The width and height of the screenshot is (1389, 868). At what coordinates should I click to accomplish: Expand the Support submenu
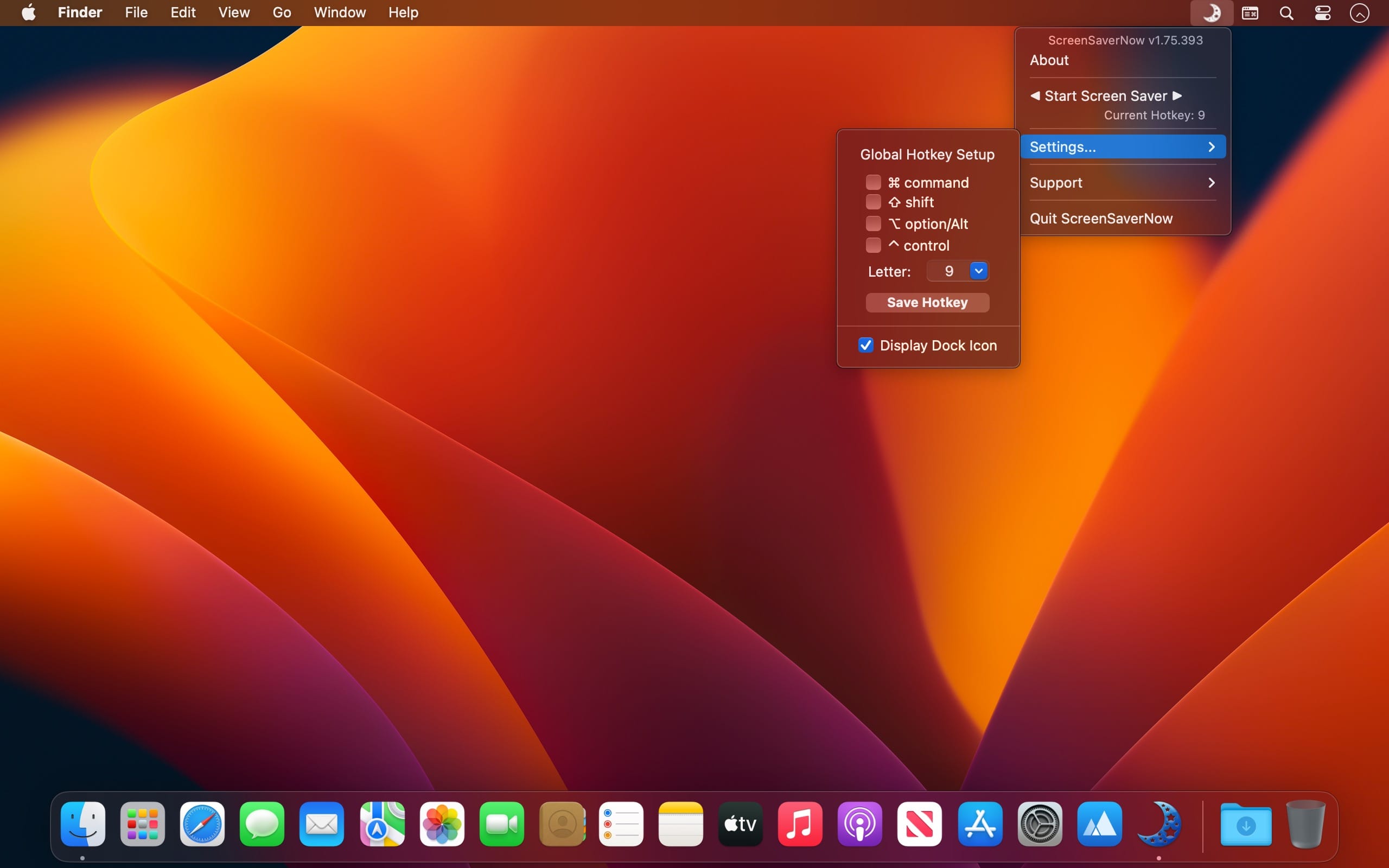tap(1122, 183)
